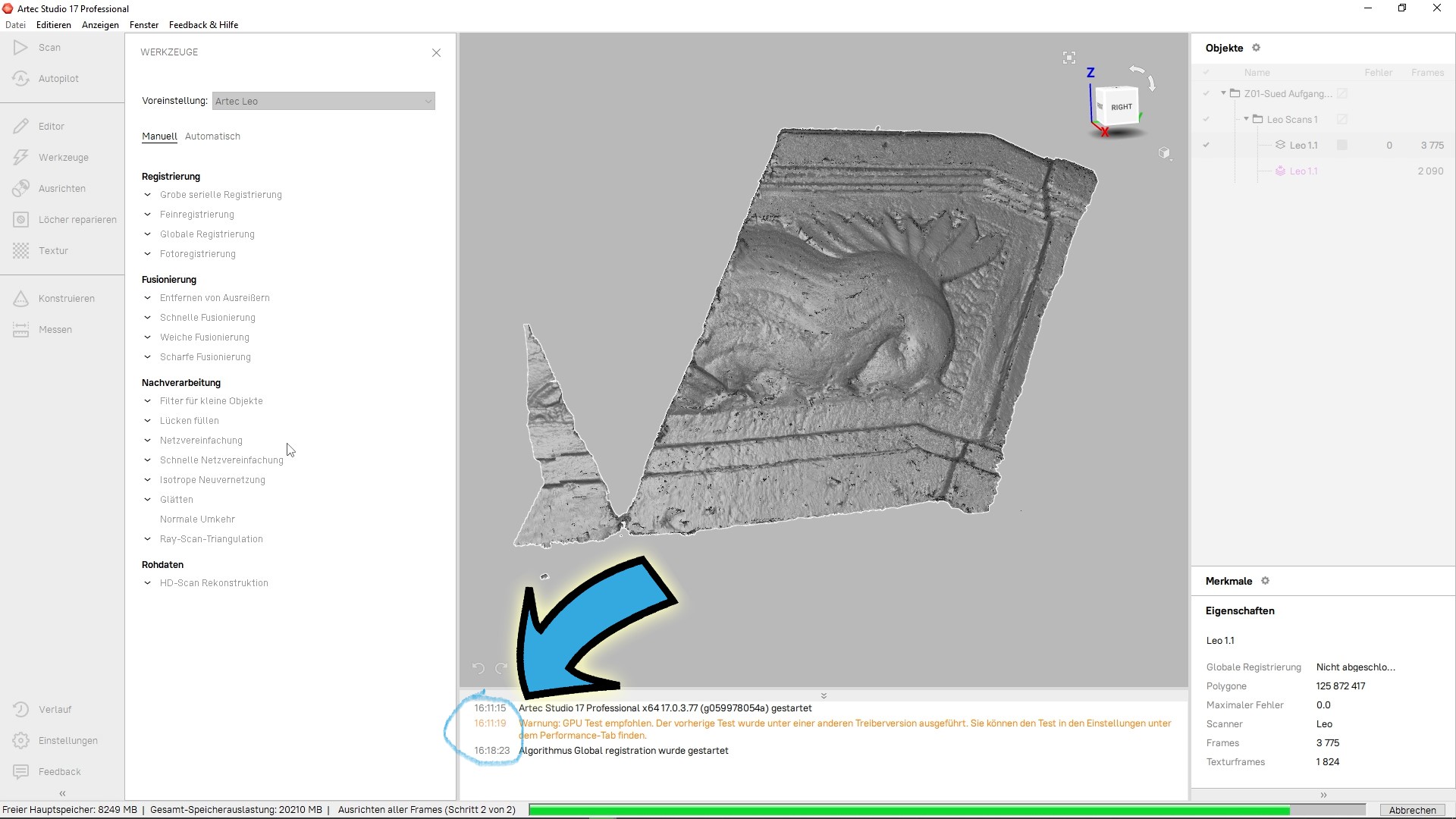Click the redo arrow in viewport
The height and width of the screenshot is (819, 1456).
tap(500, 668)
